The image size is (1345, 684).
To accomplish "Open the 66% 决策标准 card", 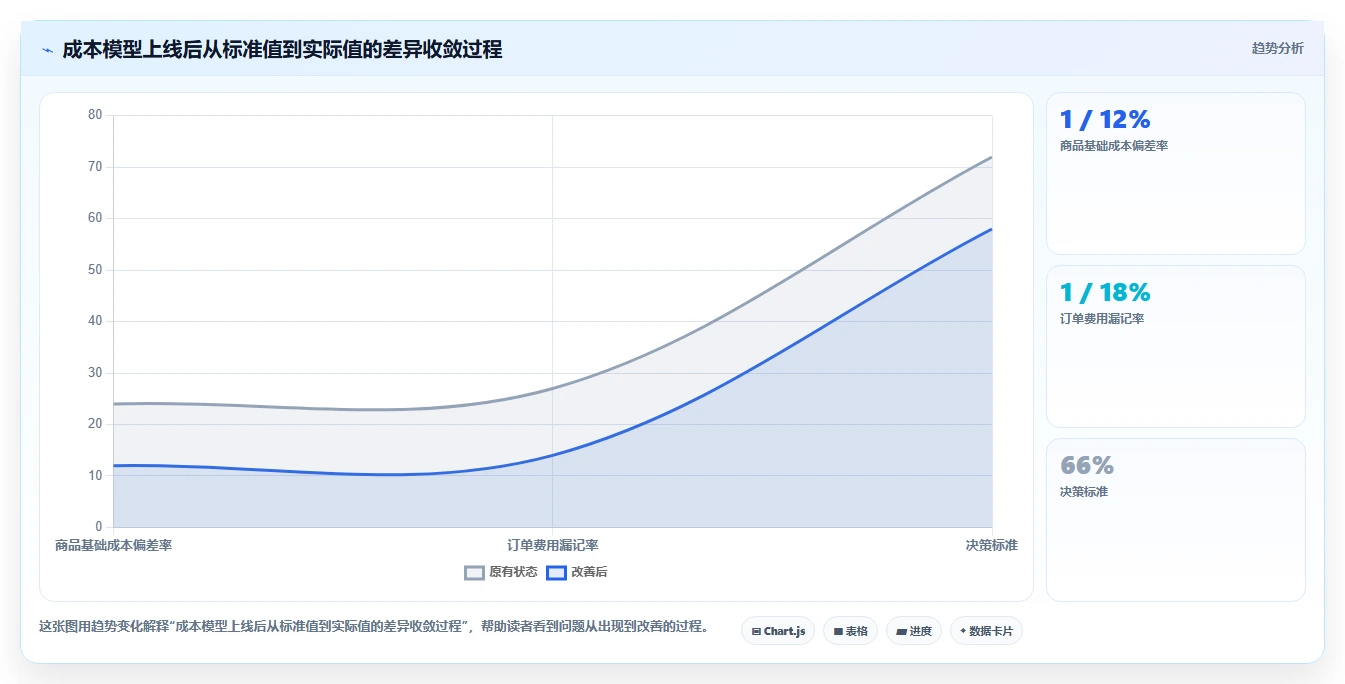I will (x=1176, y=519).
